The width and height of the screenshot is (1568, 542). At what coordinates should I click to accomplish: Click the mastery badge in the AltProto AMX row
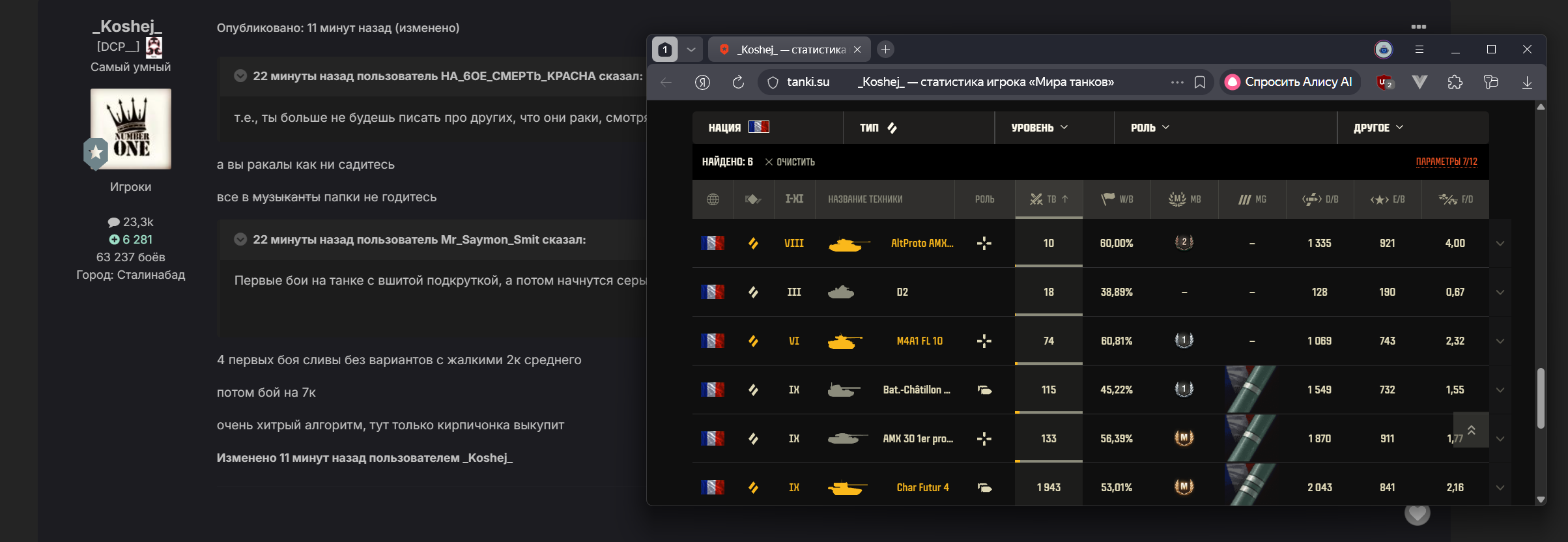(1184, 242)
